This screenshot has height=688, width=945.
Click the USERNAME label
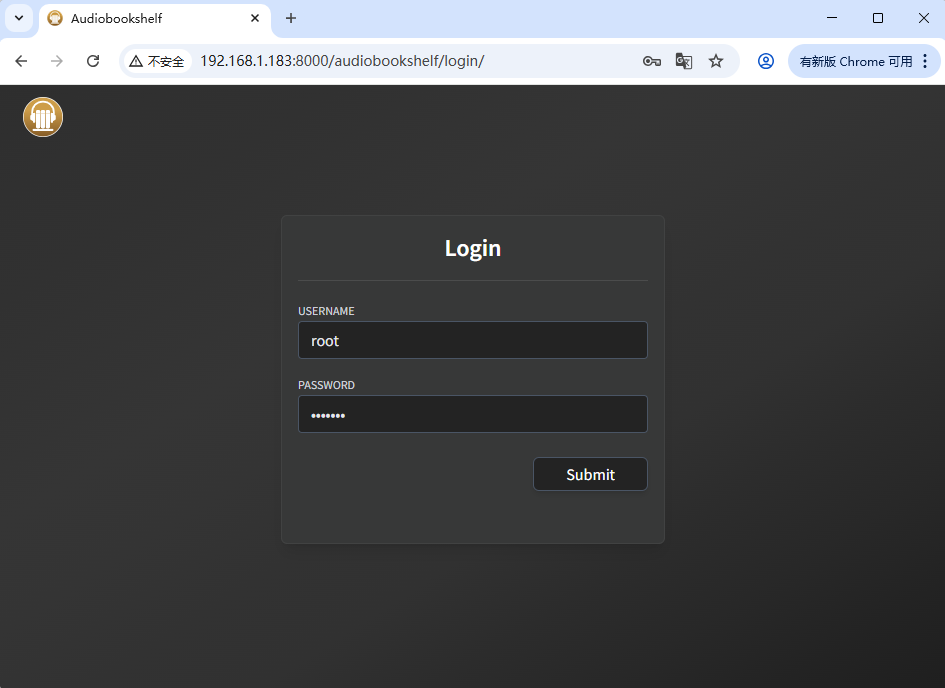click(326, 311)
